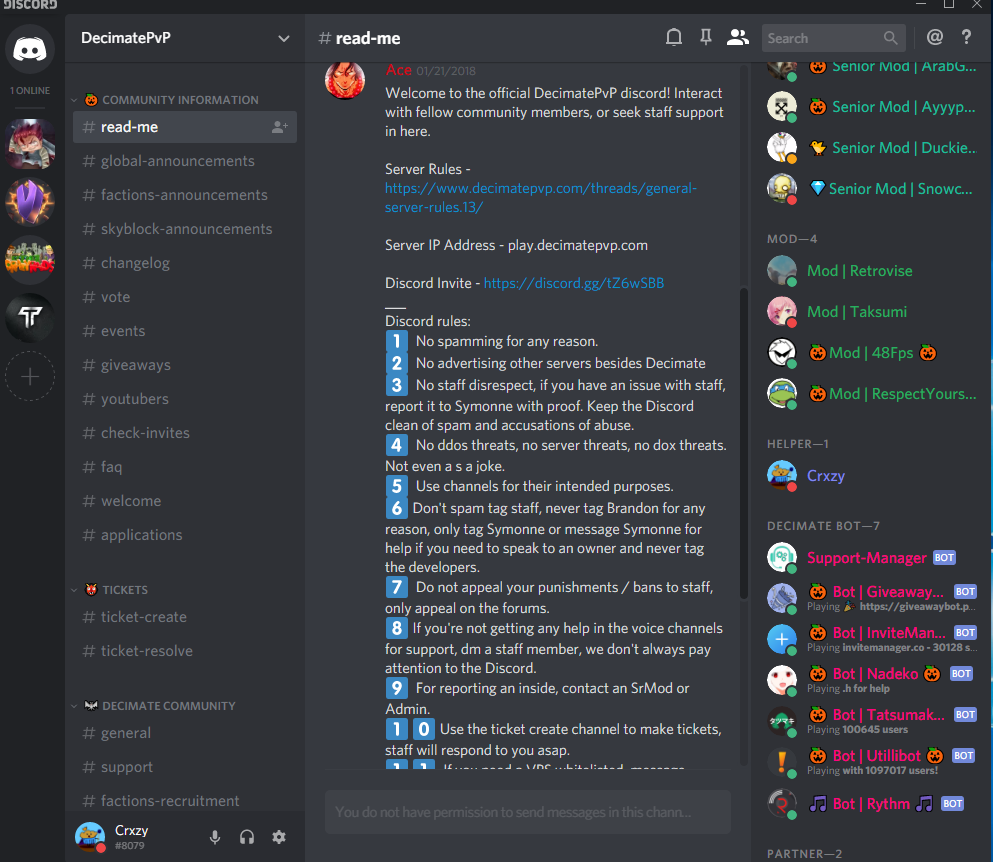The width and height of the screenshot is (993, 862).
Task: Toggle headphones deafen
Action: click(x=247, y=837)
